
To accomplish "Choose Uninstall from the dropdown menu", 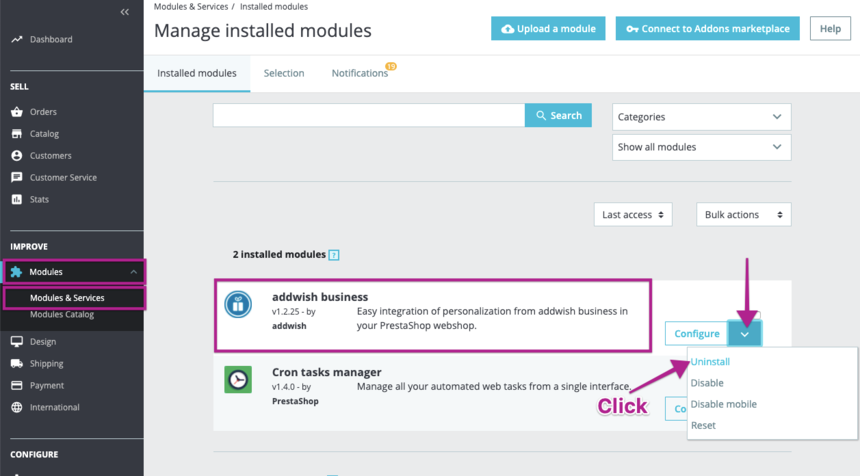I will pyautogui.click(x=710, y=362).
